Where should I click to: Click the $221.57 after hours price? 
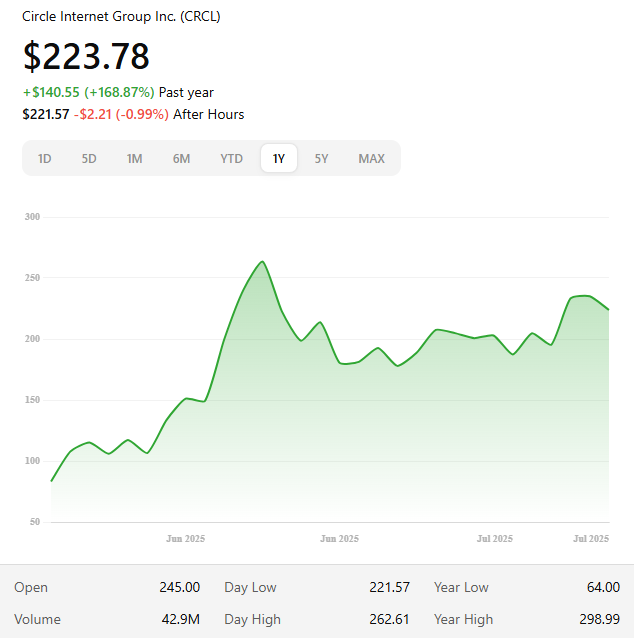(46, 114)
